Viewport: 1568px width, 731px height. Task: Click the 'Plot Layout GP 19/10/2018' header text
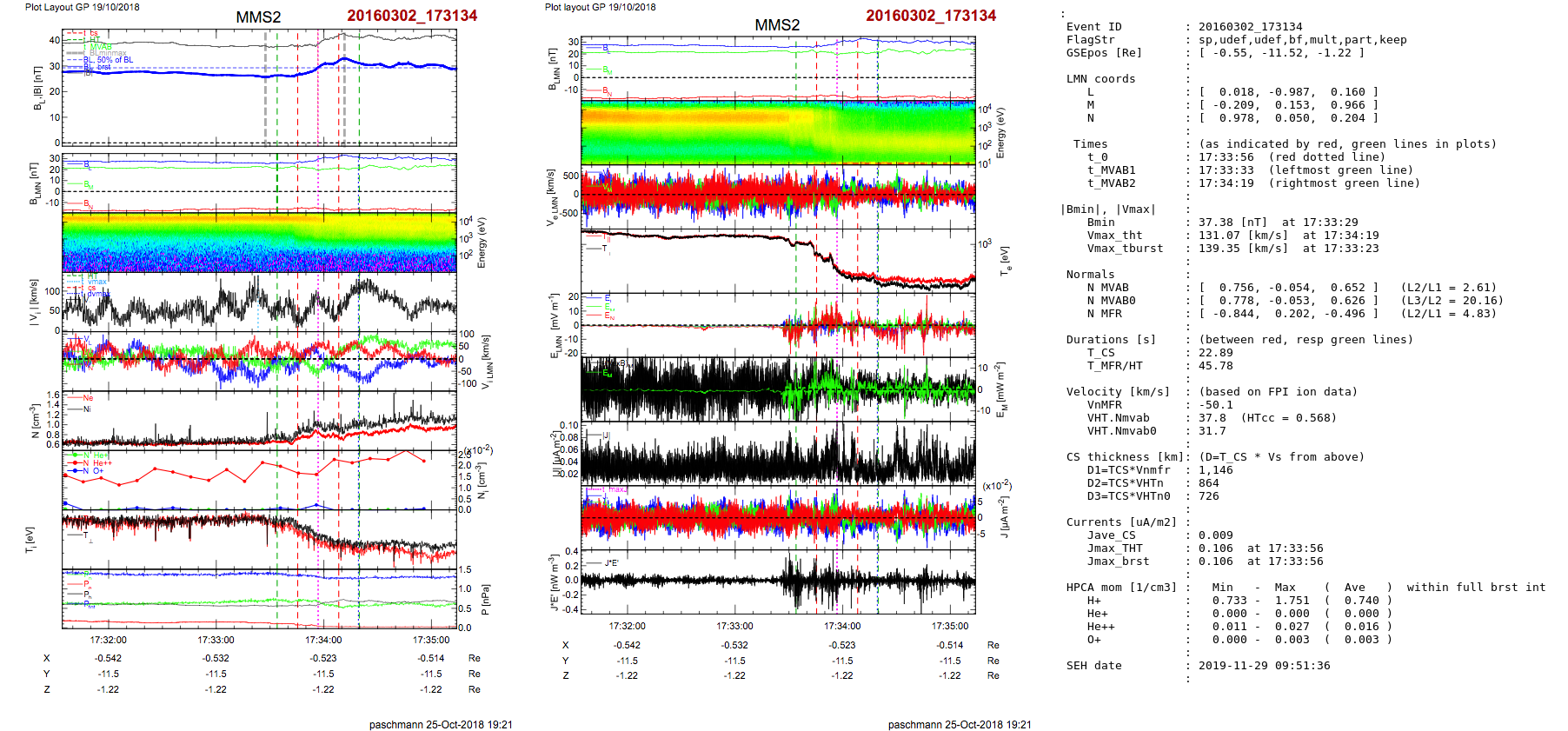pyautogui.click(x=82, y=7)
